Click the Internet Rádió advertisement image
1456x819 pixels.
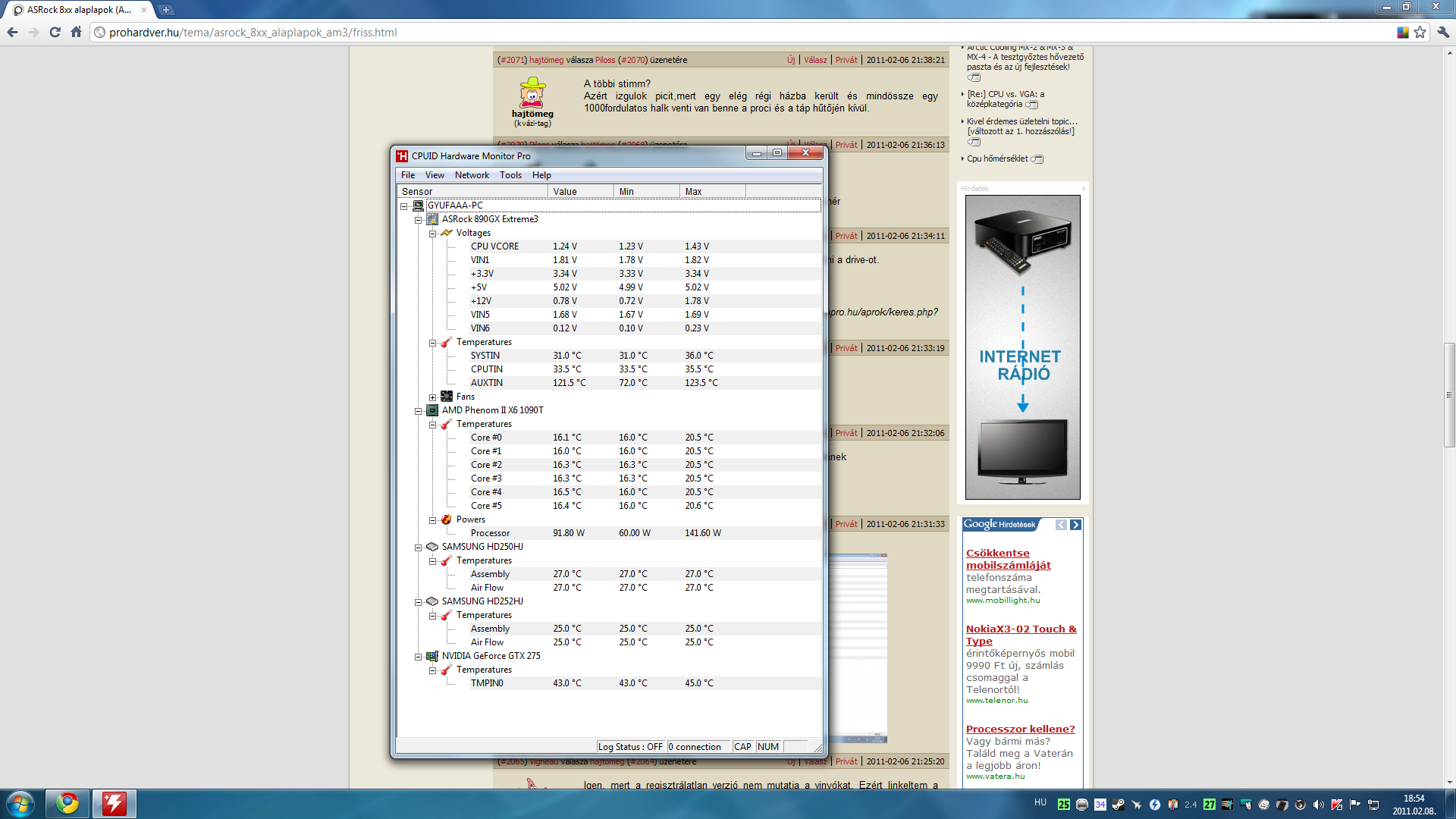[x=1022, y=347]
